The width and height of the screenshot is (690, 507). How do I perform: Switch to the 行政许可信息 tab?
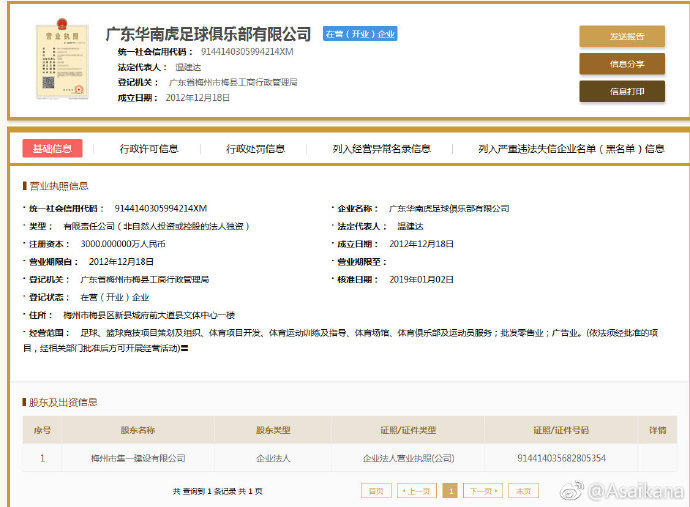pos(149,149)
